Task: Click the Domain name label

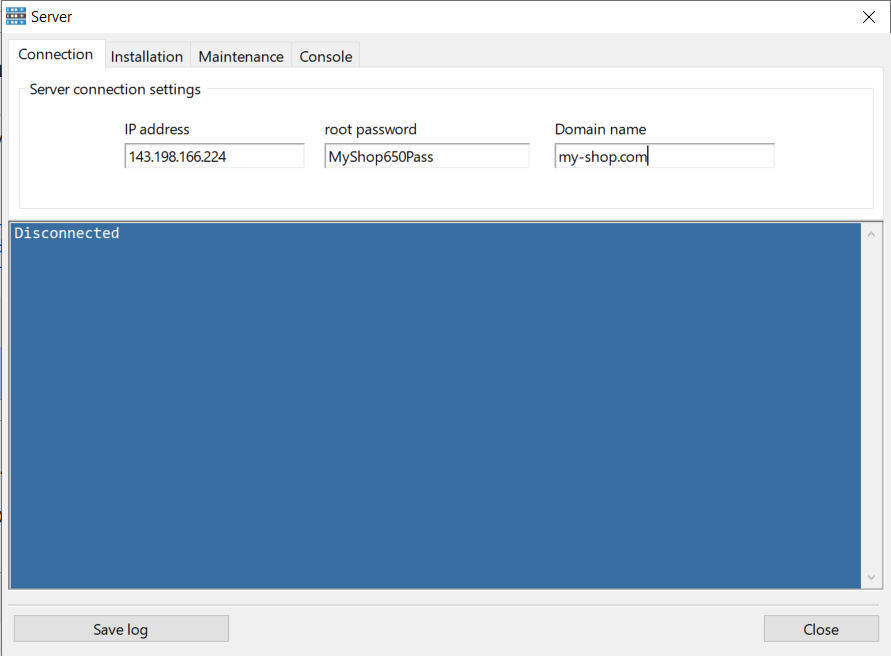Action: pyautogui.click(x=600, y=130)
